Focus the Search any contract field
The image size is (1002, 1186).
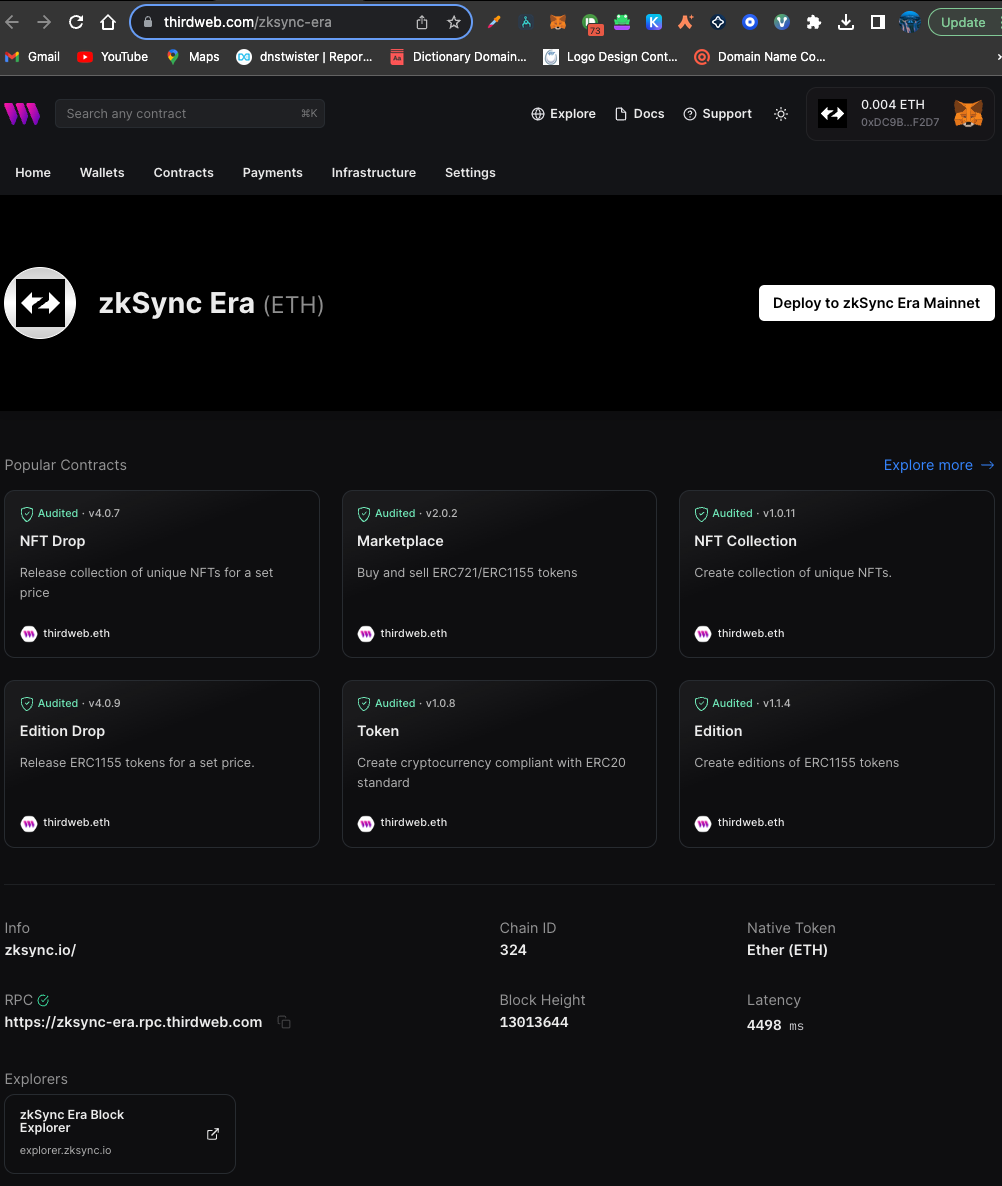coord(190,113)
